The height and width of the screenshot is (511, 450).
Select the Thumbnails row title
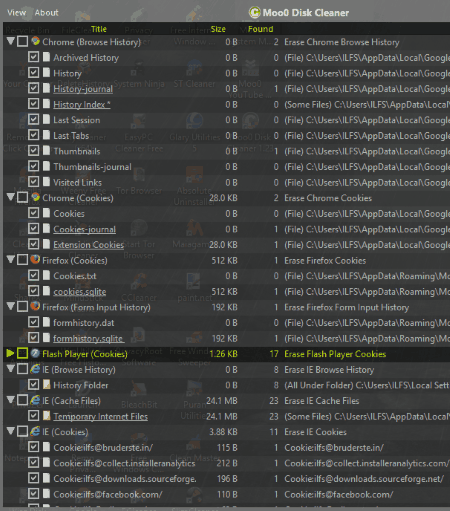click(77, 151)
